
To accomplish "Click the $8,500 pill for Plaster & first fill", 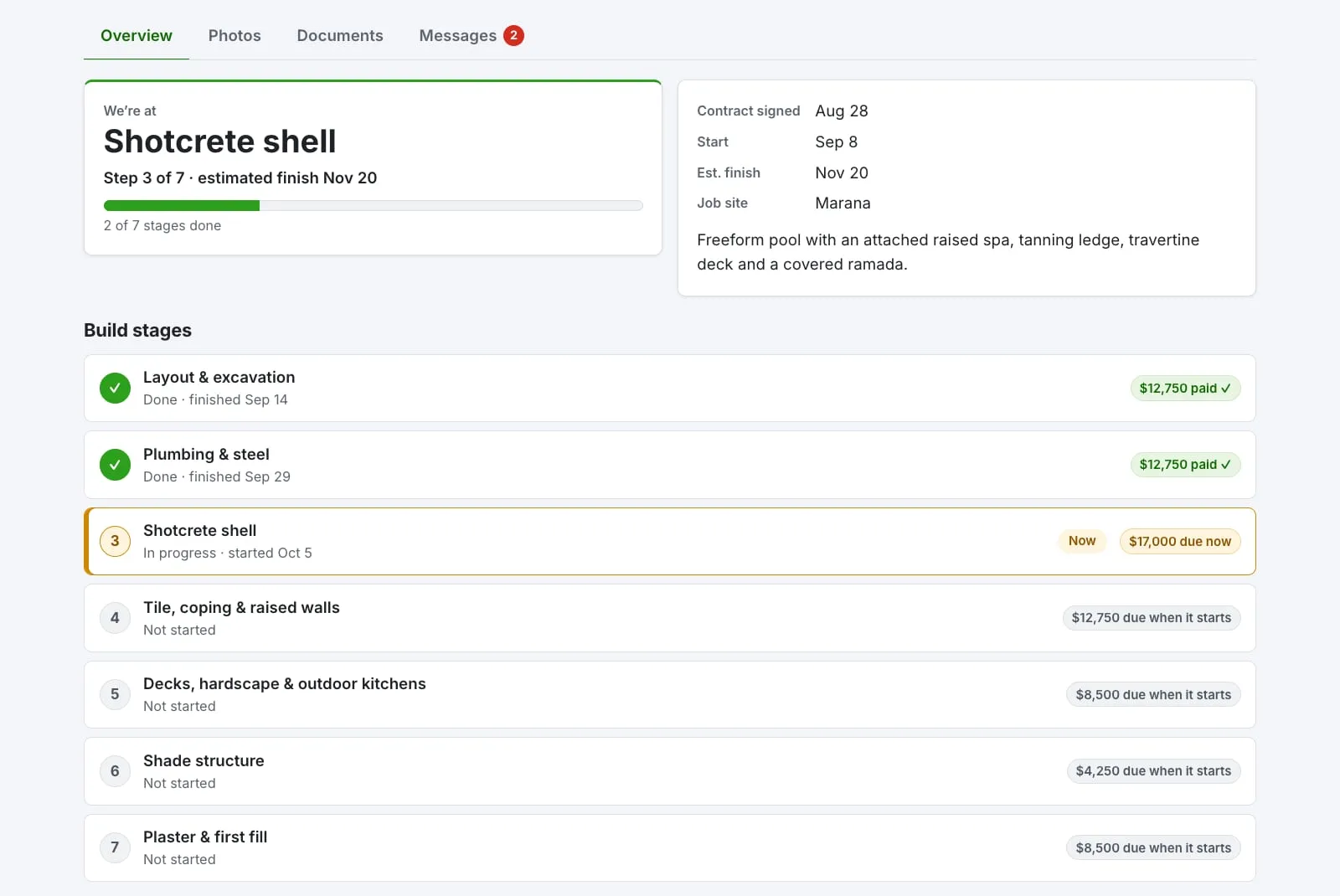I will coord(1153,848).
